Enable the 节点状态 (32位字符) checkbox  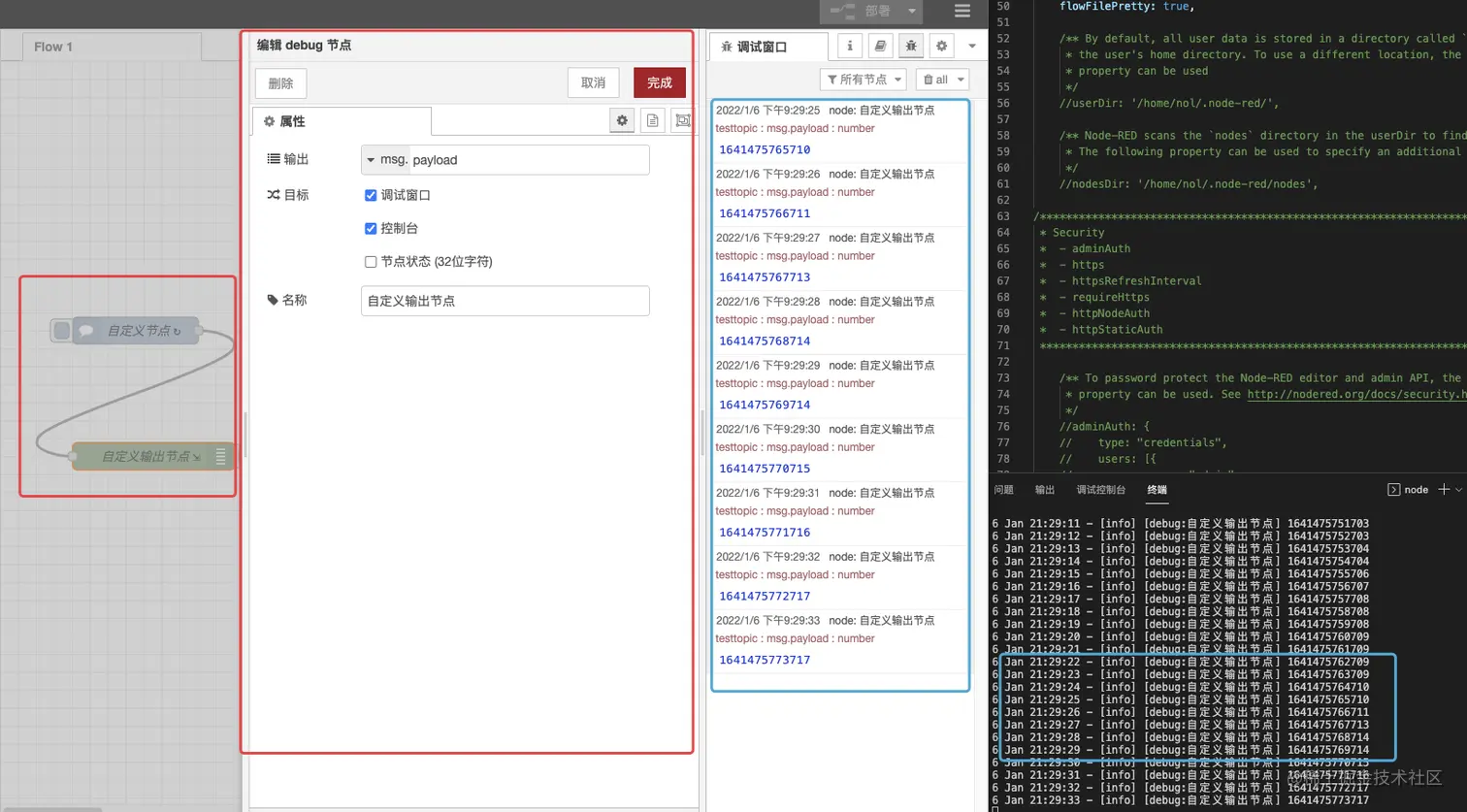click(371, 261)
